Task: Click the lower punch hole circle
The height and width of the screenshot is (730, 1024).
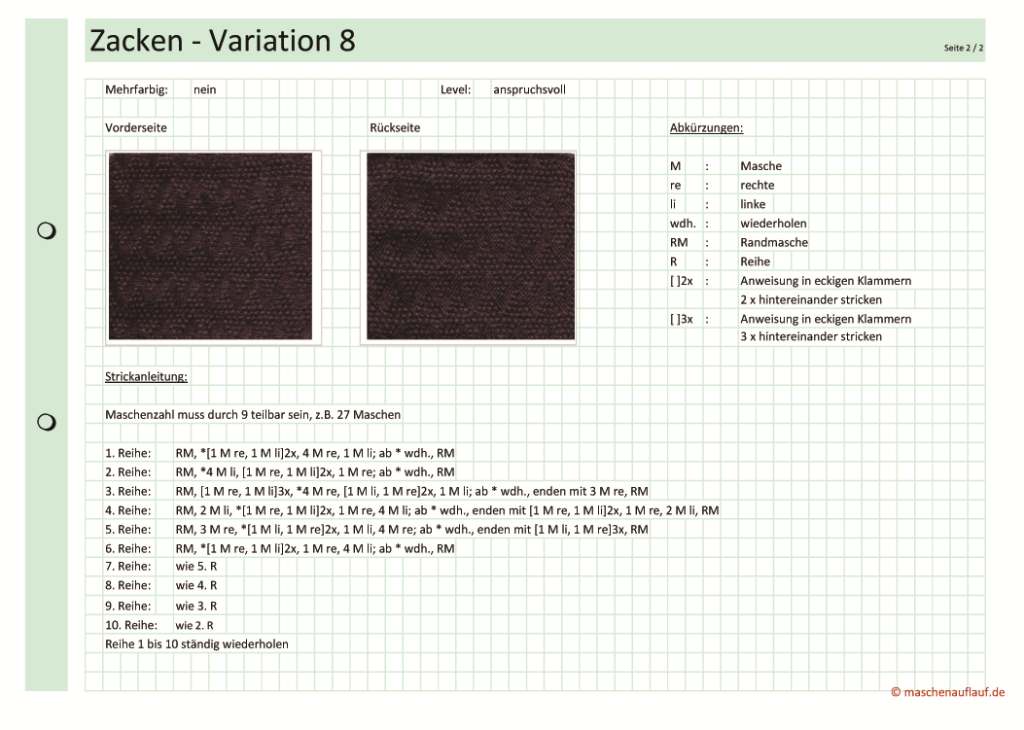Action: coord(46,422)
